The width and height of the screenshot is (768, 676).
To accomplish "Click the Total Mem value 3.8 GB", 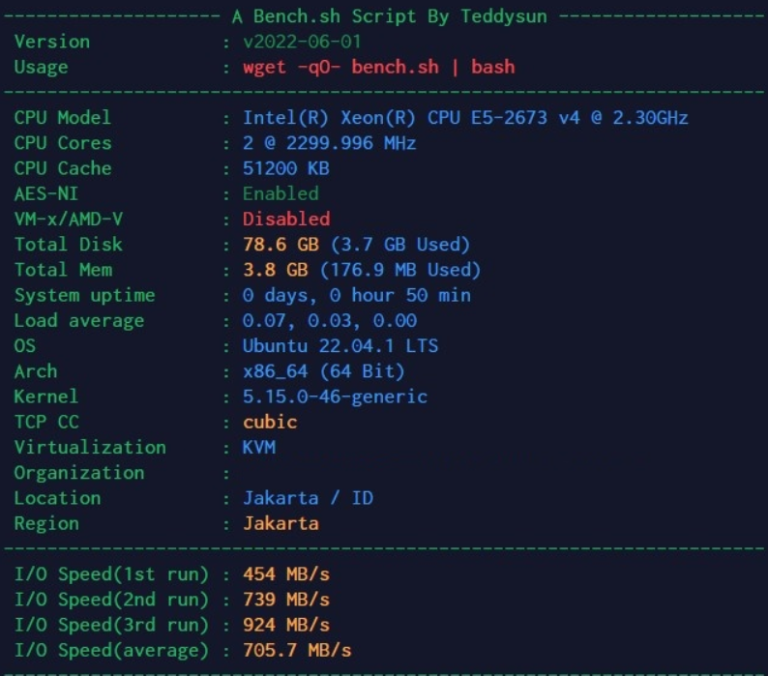I will coord(361,270).
